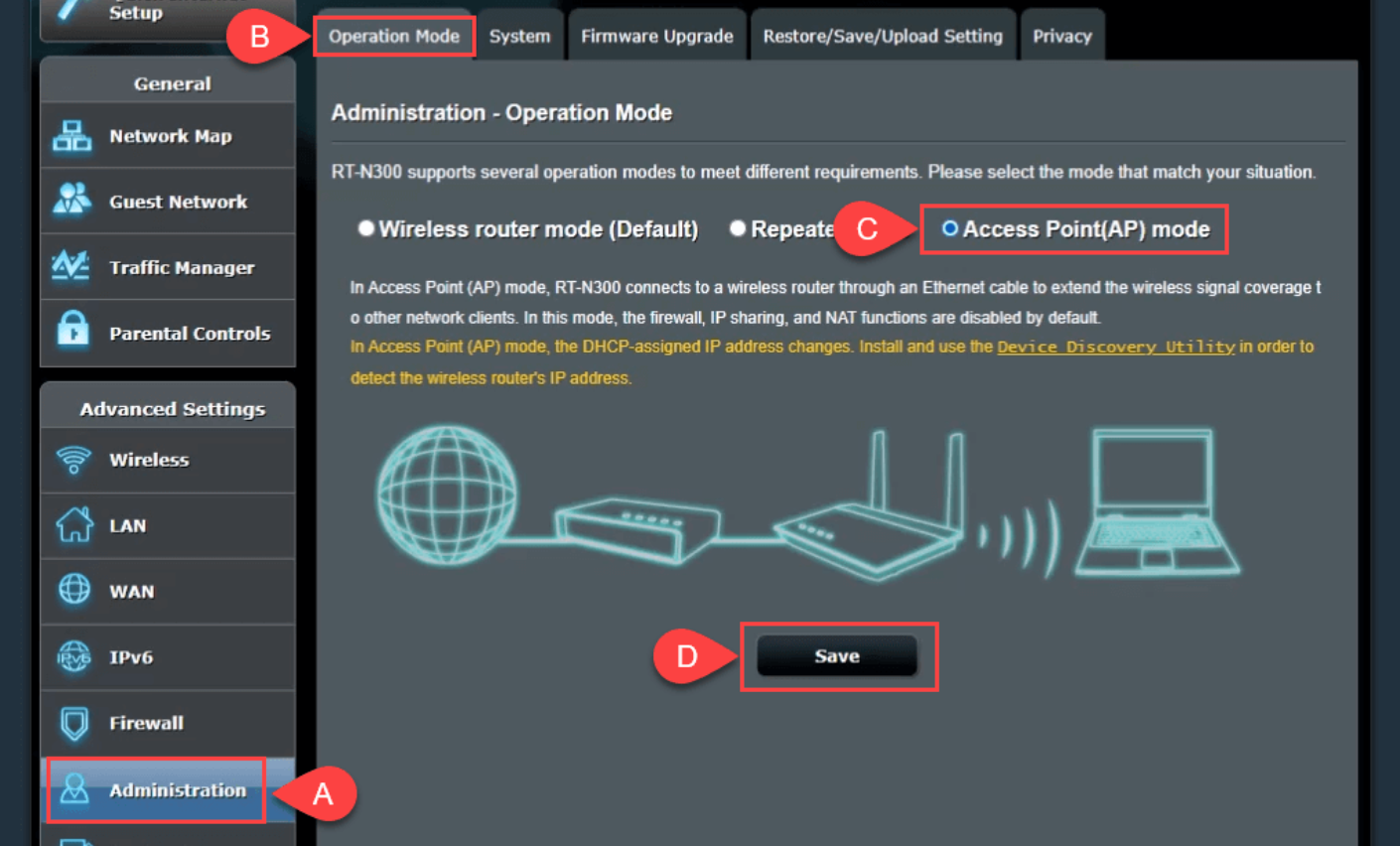Click the Administration user icon
The image size is (1400, 846).
(x=74, y=788)
